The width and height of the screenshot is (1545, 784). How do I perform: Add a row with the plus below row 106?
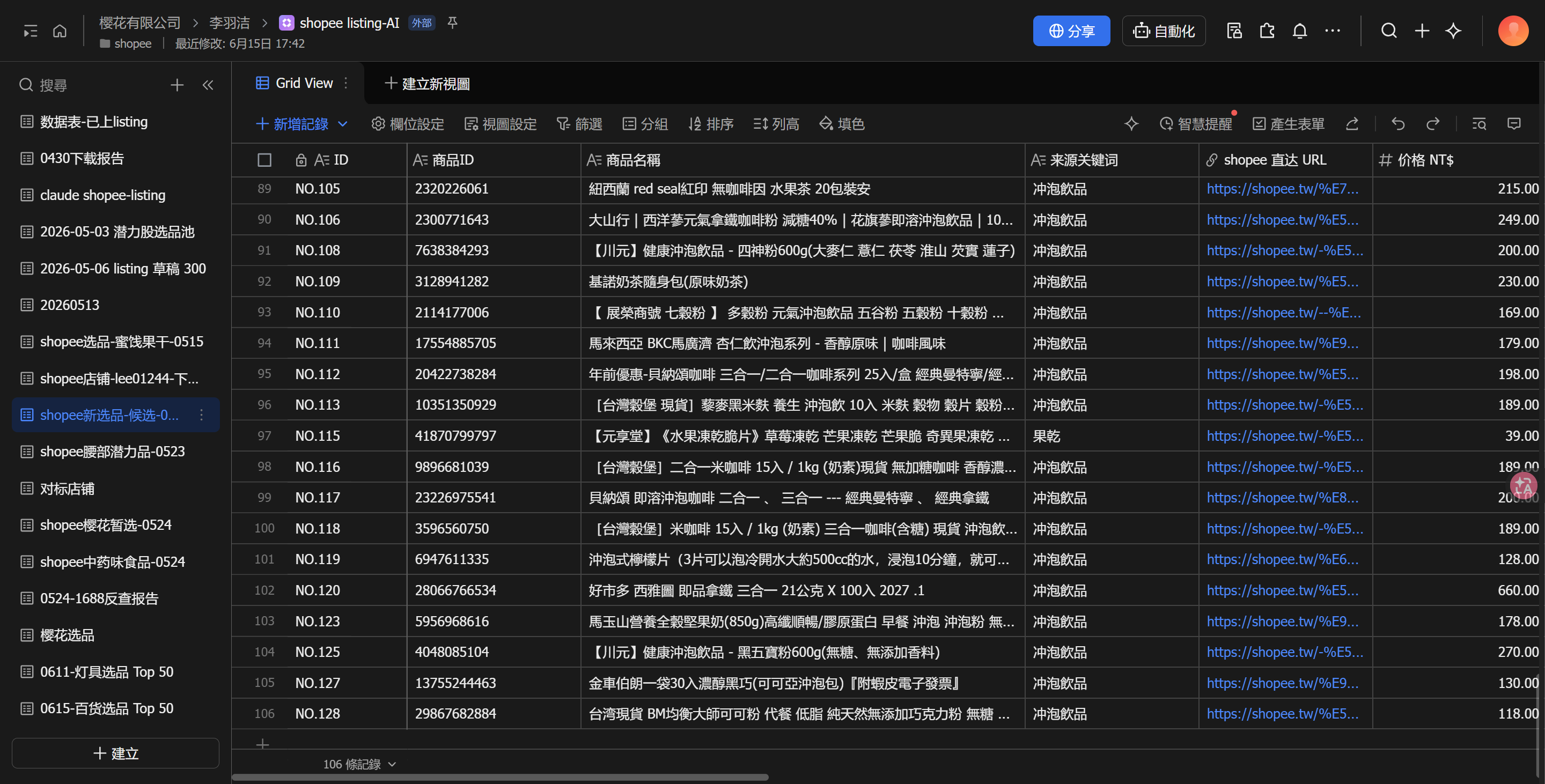point(263,744)
